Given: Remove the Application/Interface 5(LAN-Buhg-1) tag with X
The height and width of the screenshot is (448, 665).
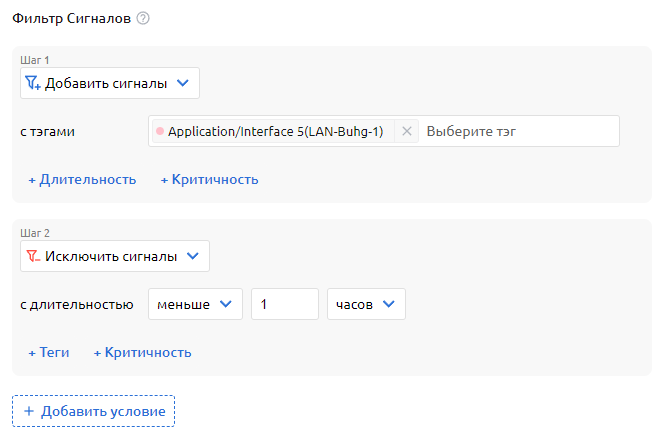Looking at the screenshot, I should point(406,131).
